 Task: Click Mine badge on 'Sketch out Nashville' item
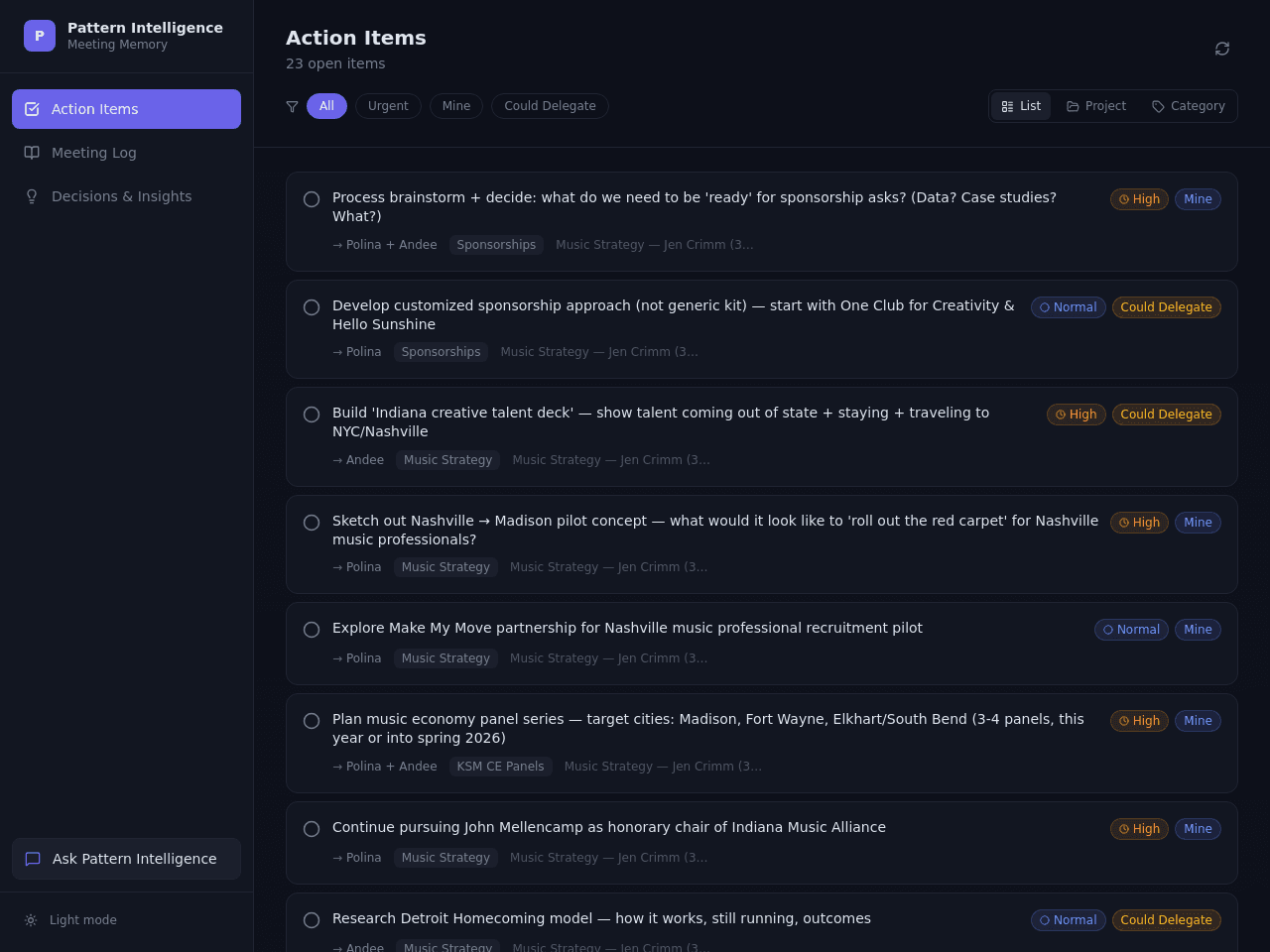click(1198, 523)
